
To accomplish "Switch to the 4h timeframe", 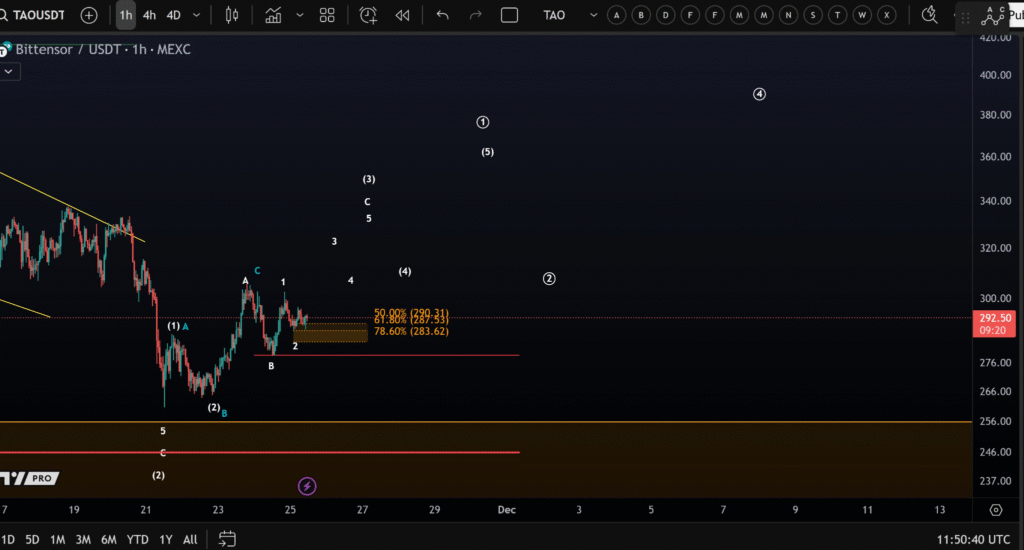I will click(149, 15).
